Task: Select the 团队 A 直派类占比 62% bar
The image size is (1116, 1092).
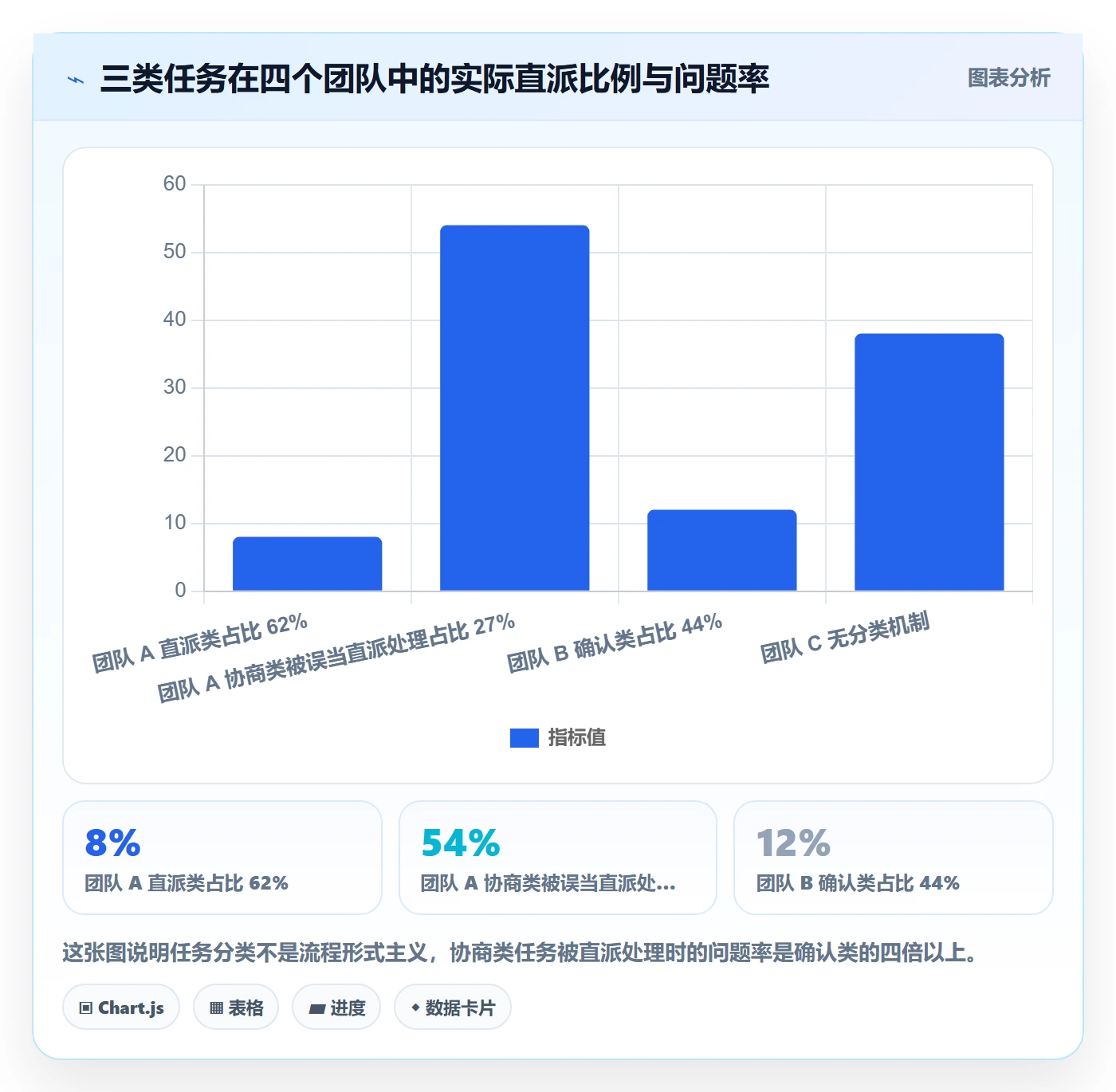Action: 308,564
